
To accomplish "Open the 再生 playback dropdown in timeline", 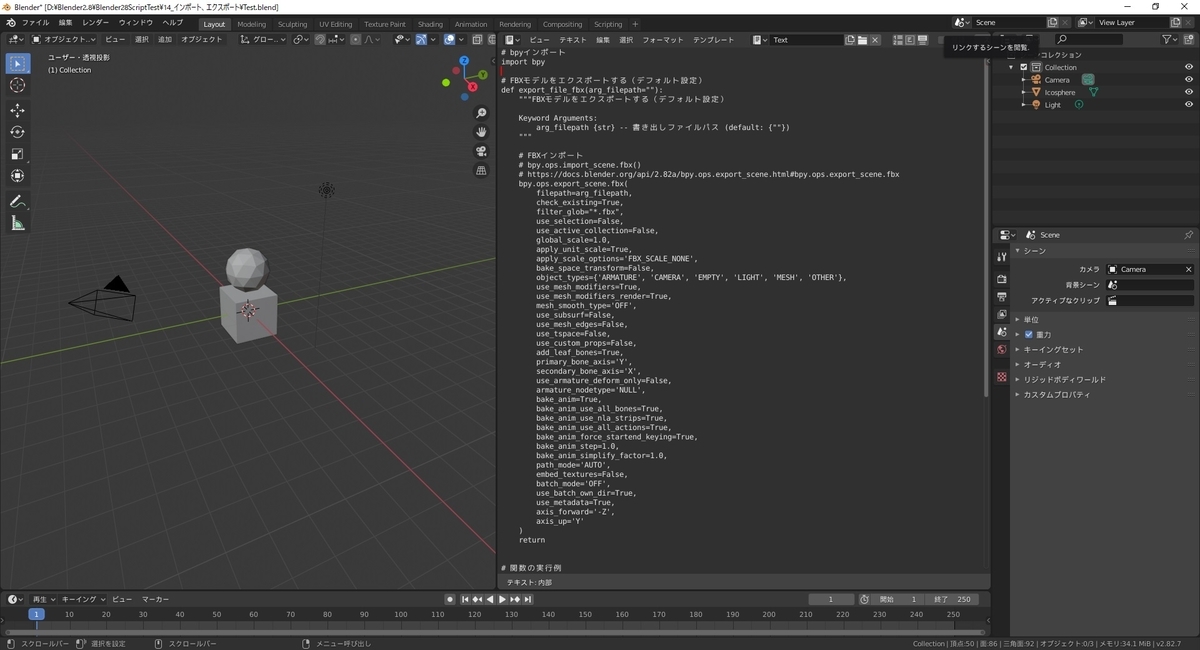I will 44,599.
